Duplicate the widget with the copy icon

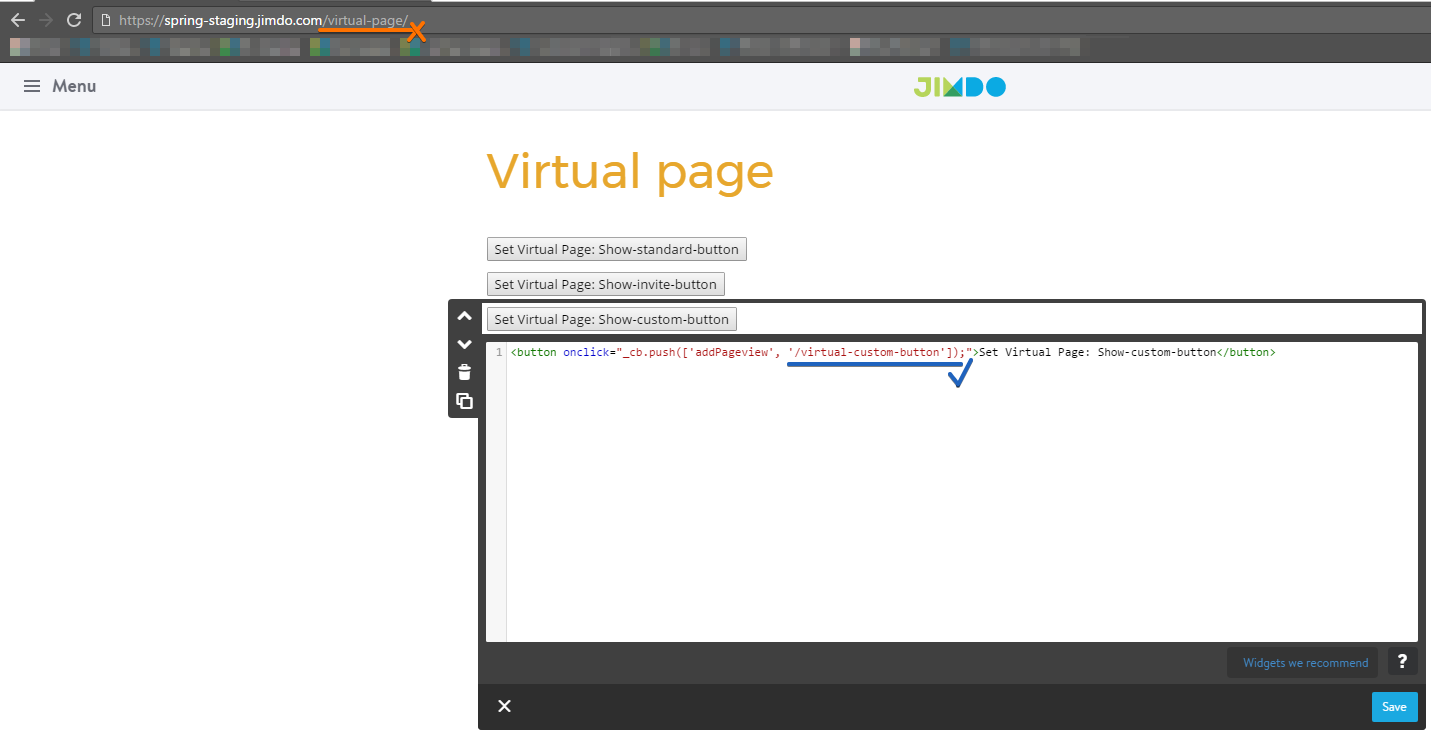point(464,400)
